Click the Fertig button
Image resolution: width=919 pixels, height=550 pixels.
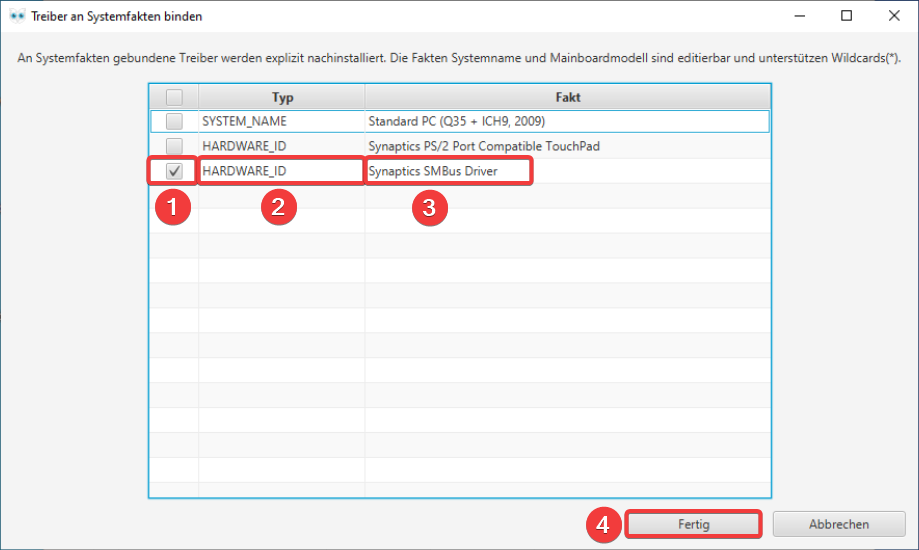point(693,524)
